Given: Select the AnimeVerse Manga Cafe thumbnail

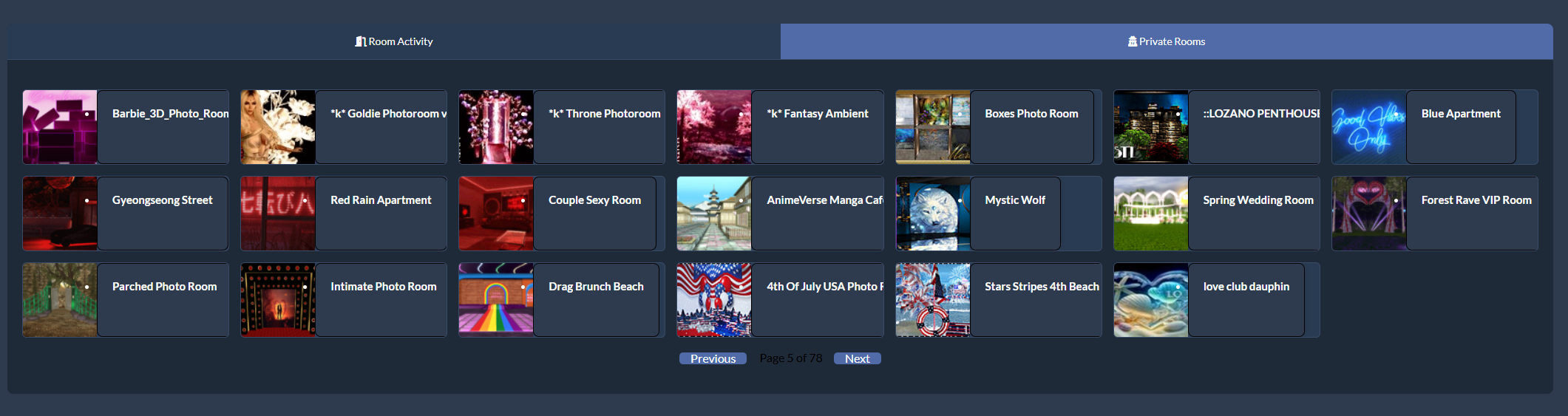Looking at the screenshot, I should click(x=714, y=214).
